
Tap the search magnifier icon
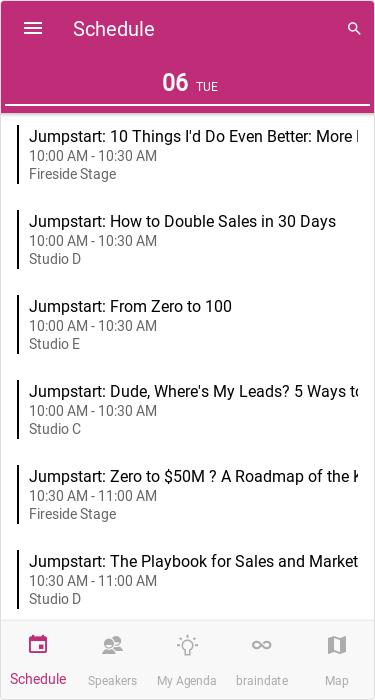click(354, 29)
